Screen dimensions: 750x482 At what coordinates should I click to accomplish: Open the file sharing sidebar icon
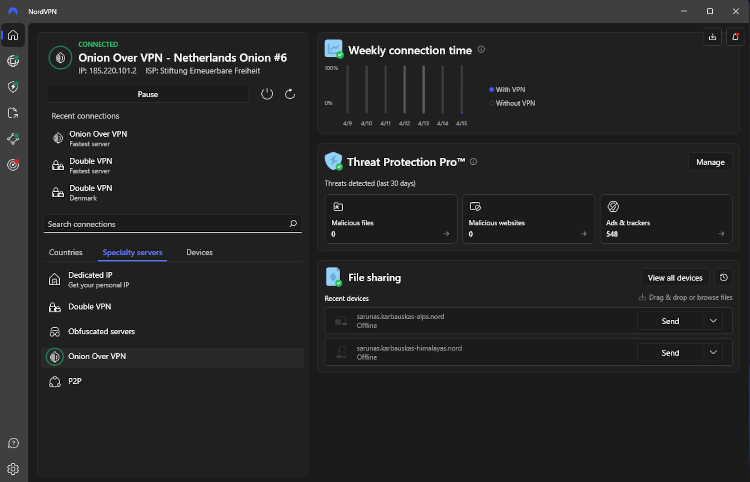[13, 113]
